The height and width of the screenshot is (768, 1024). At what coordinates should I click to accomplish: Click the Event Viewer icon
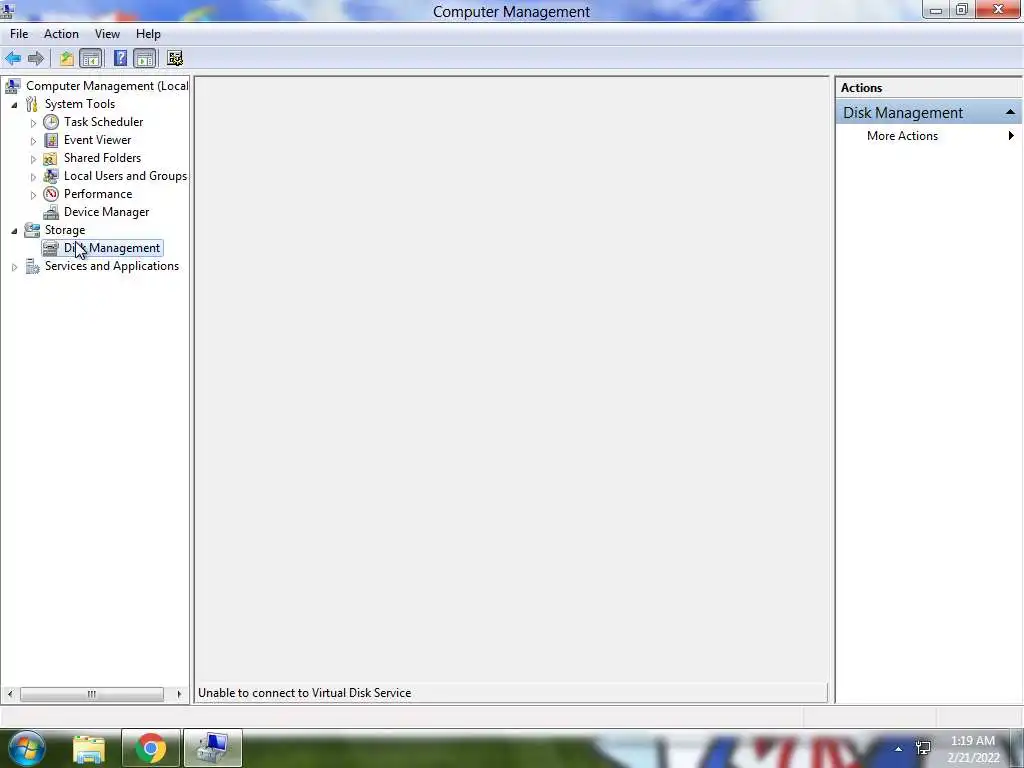51,140
